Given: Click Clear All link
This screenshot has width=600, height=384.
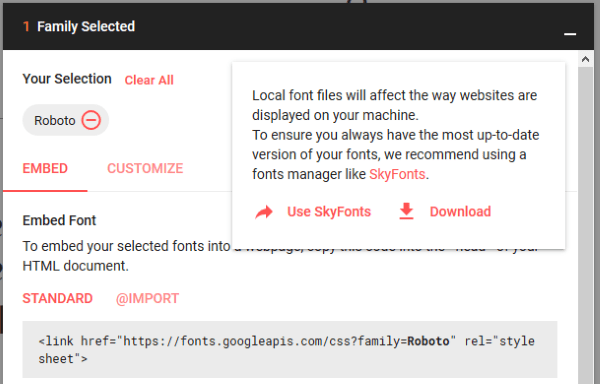Looking at the screenshot, I should [x=149, y=80].
